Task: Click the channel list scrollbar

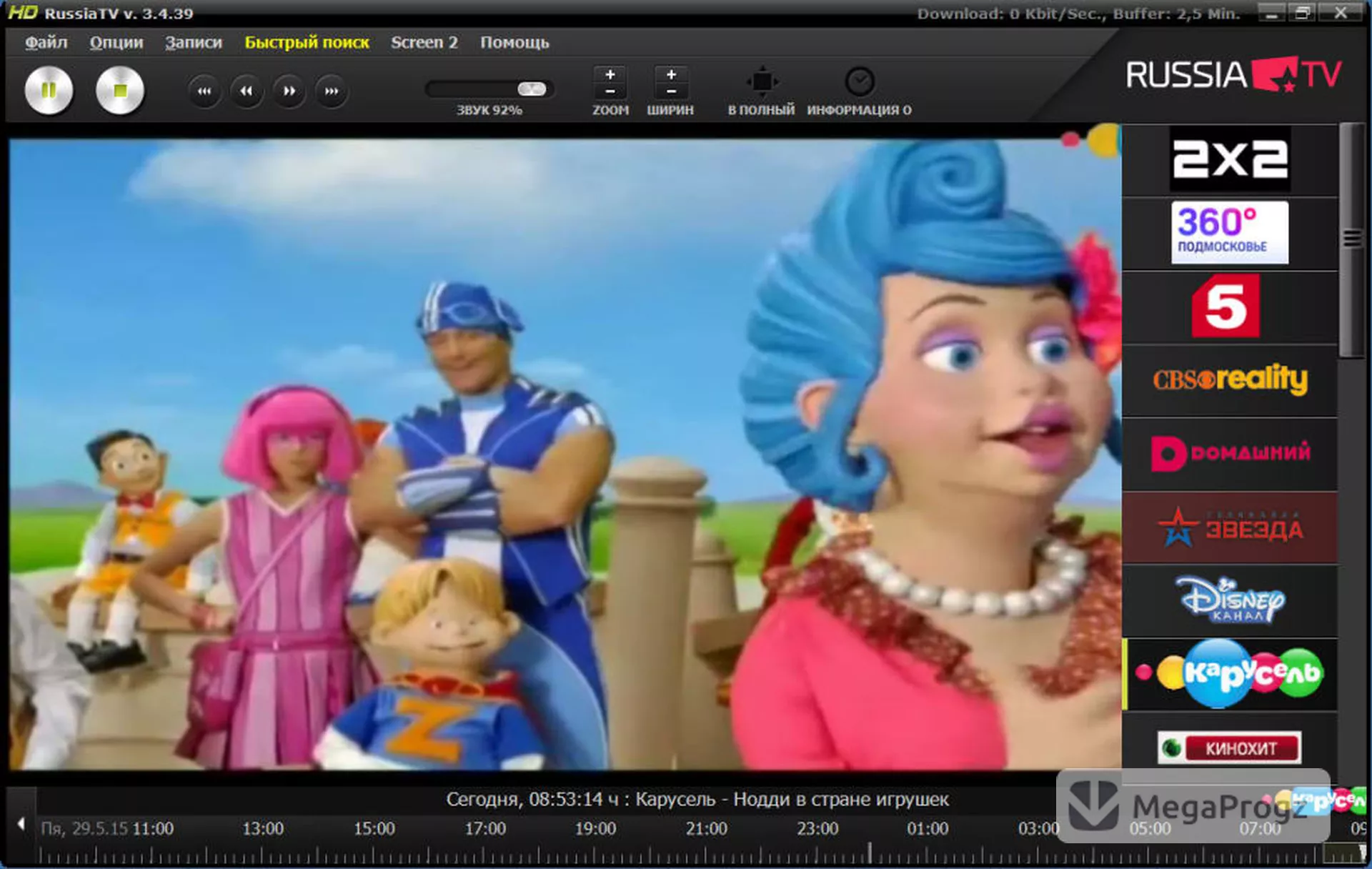Action: [1351, 239]
